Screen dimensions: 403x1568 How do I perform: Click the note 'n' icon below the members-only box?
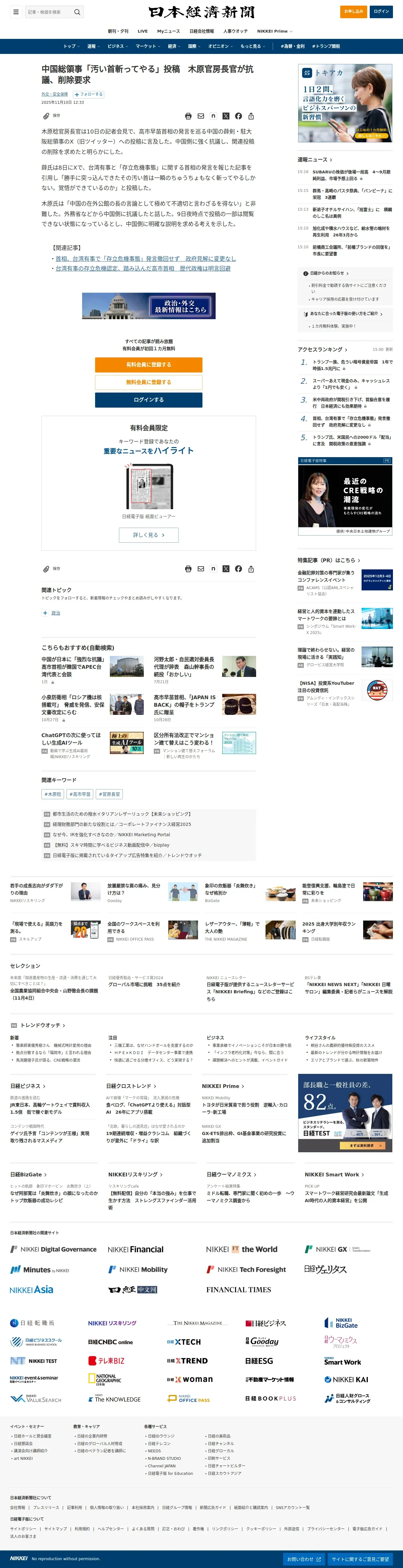click(x=213, y=568)
